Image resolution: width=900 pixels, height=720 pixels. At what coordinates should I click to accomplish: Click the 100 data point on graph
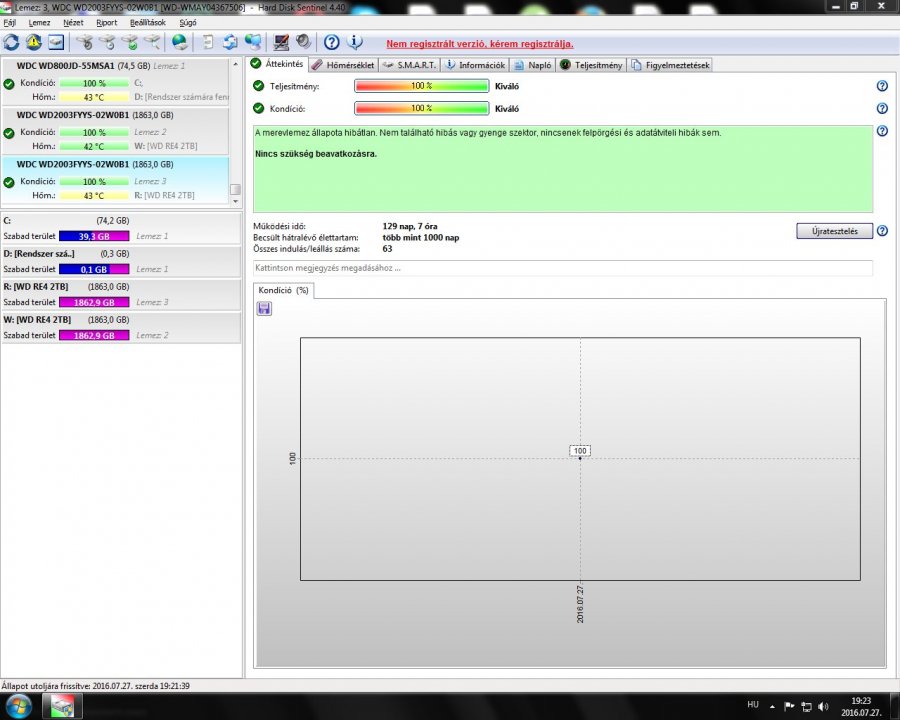coord(580,458)
